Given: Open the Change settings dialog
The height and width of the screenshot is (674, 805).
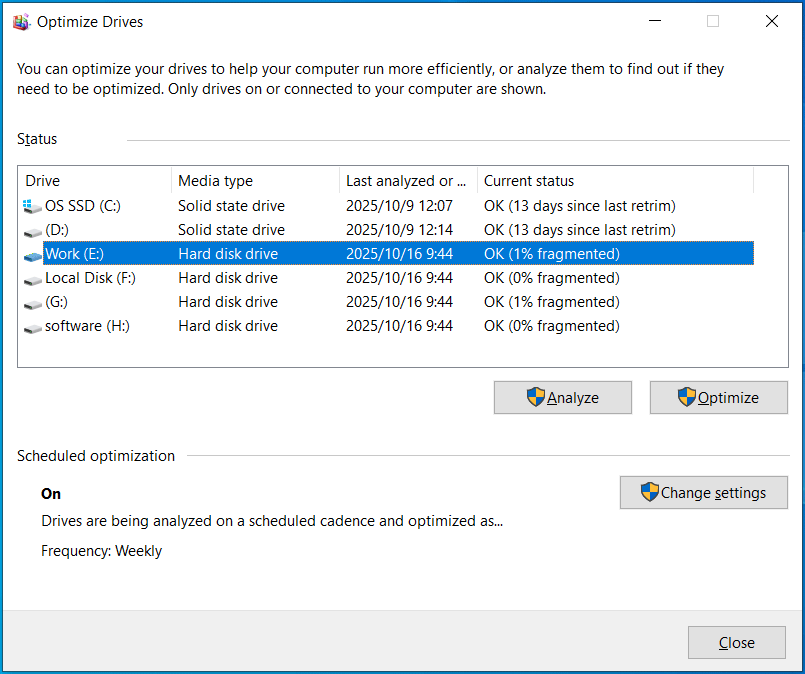Looking at the screenshot, I should pyautogui.click(x=703, y=492).
